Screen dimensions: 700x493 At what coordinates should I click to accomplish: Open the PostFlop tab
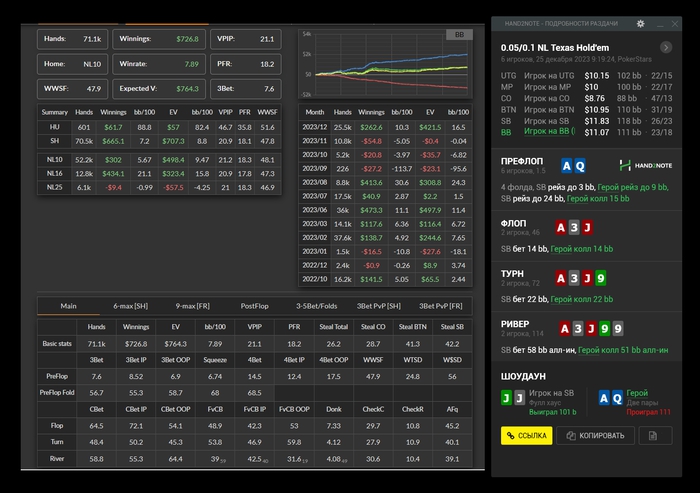pos(254,306)
